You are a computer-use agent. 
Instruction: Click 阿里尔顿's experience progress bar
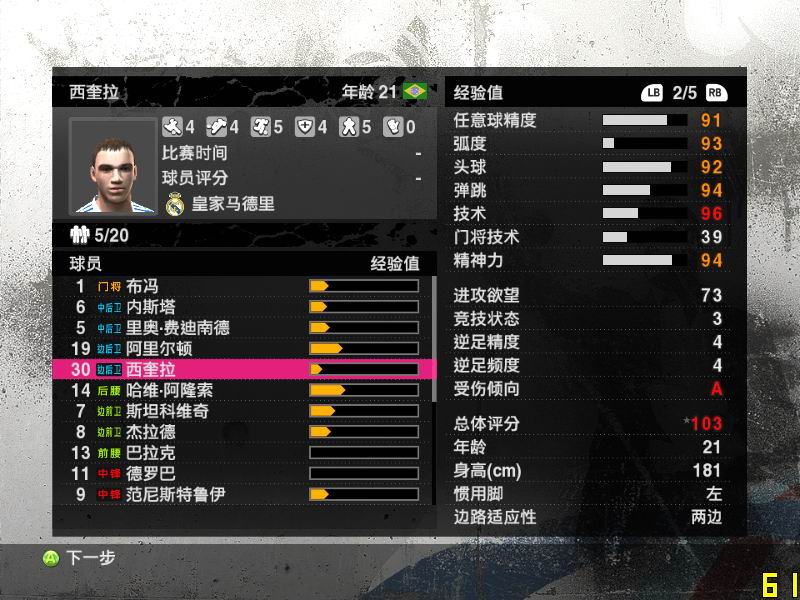(364, 348)
